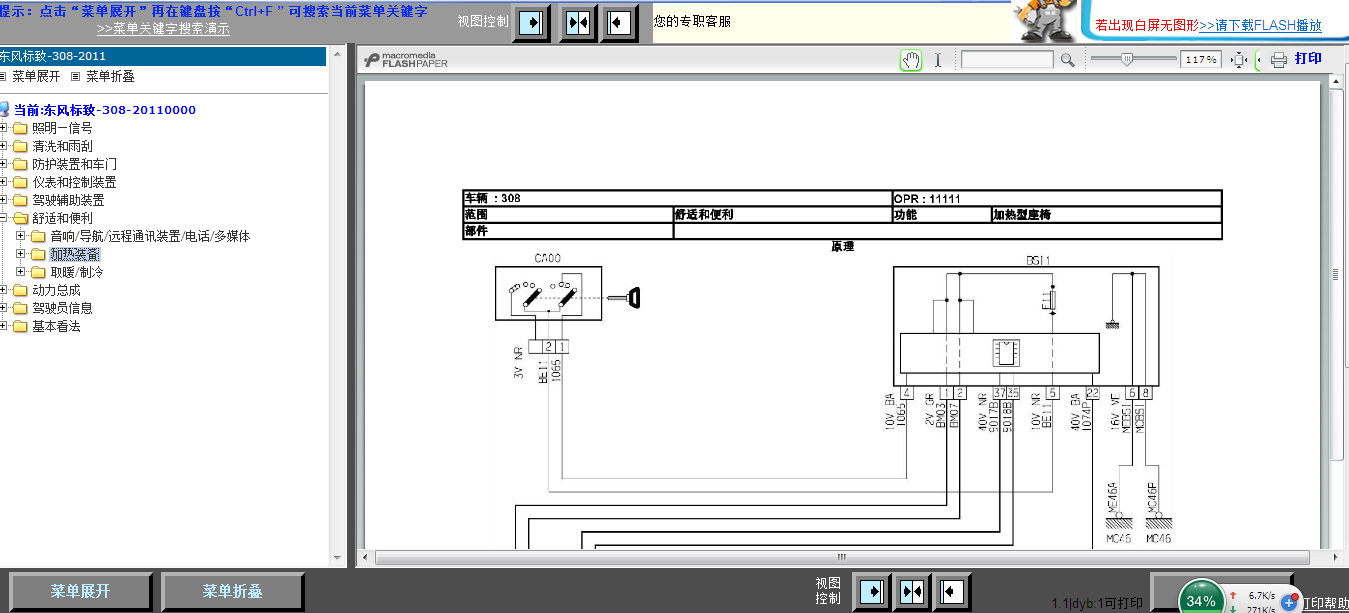1349x613 pixels.
Task: Click the customer service cartoon icon
Action: [1045, 20]
